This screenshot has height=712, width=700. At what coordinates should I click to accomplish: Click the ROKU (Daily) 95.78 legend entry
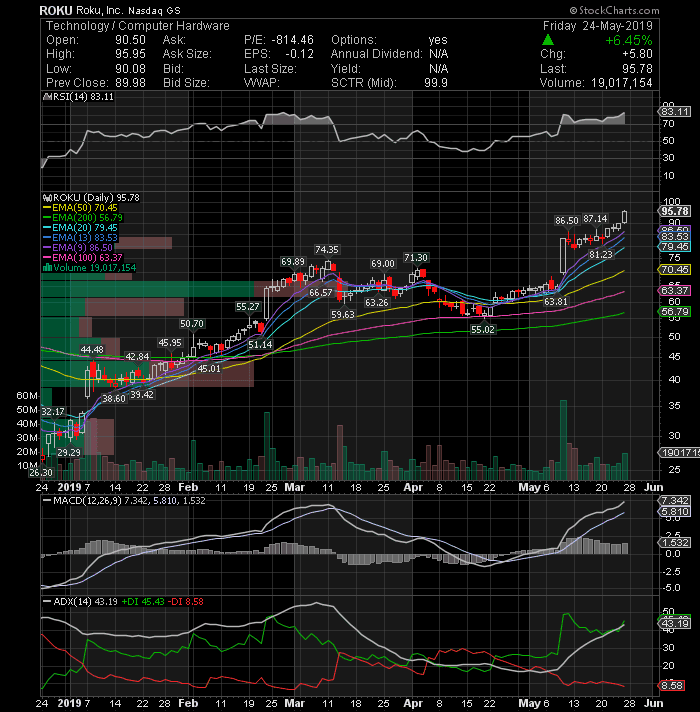91,198
